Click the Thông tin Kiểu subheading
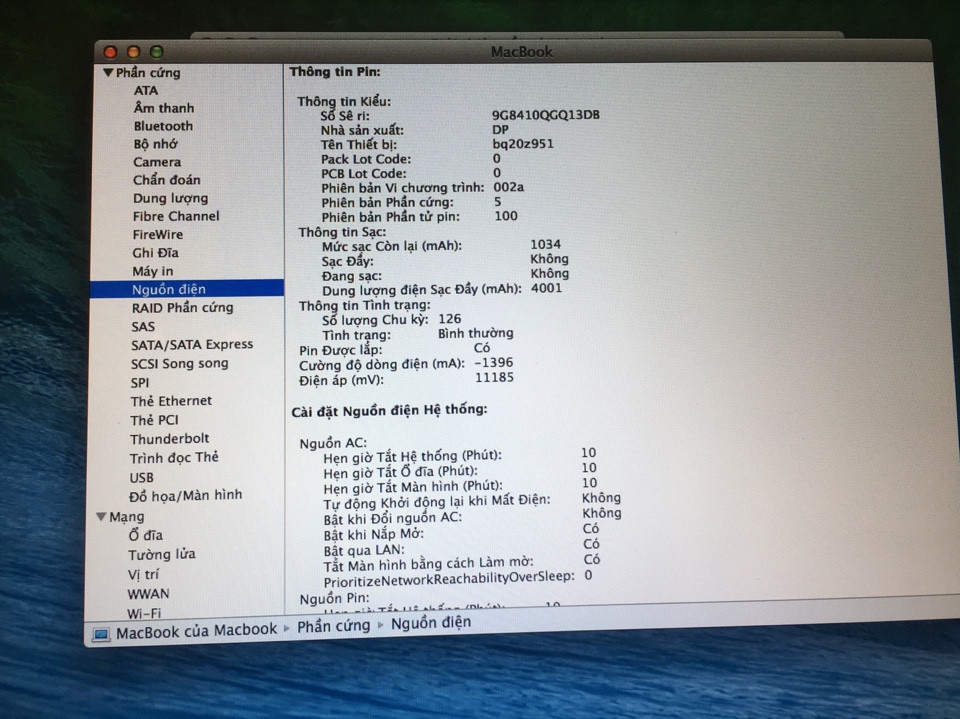 click(x=344, y=102)
